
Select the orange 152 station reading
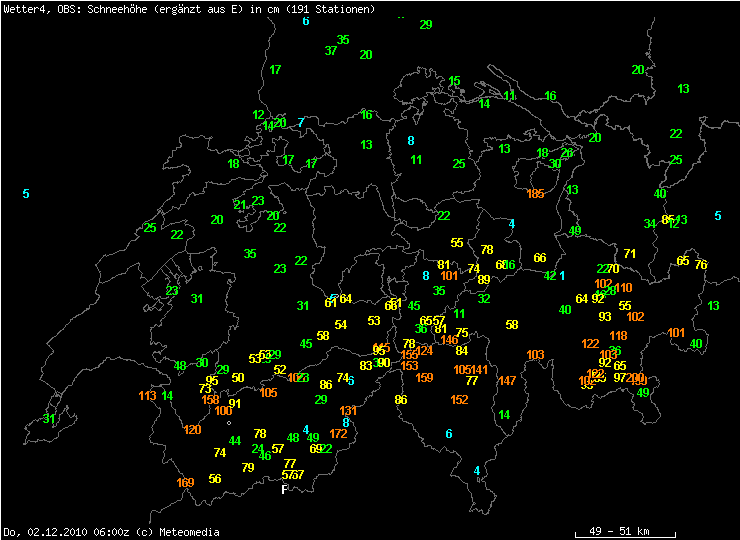point(459,400)
